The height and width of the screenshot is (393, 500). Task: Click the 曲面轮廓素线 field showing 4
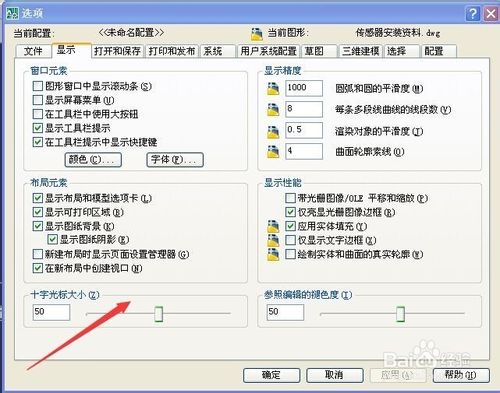(x=304, y=151)
